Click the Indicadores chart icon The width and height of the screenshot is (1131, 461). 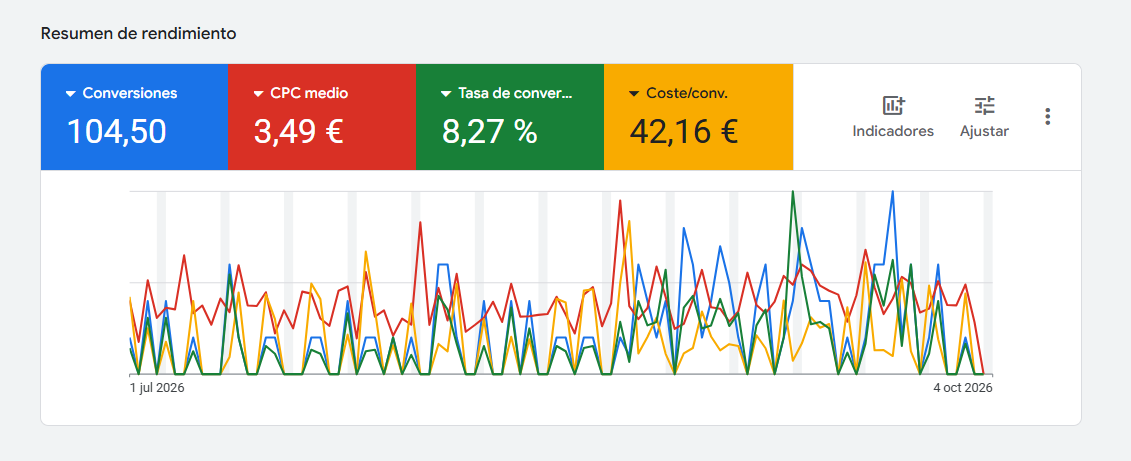click(893, 105)
